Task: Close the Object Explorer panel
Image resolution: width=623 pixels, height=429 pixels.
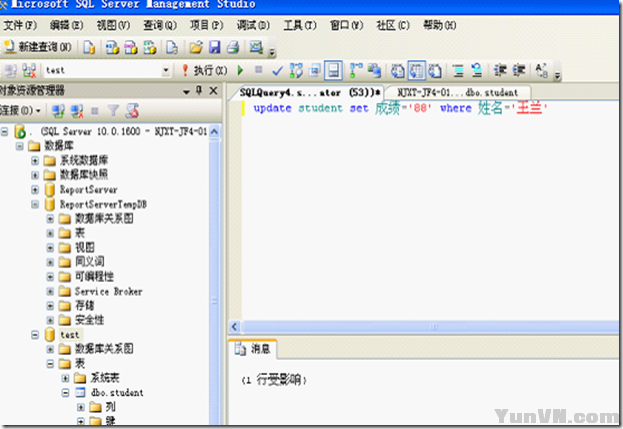Action: (x=213, y=91)
